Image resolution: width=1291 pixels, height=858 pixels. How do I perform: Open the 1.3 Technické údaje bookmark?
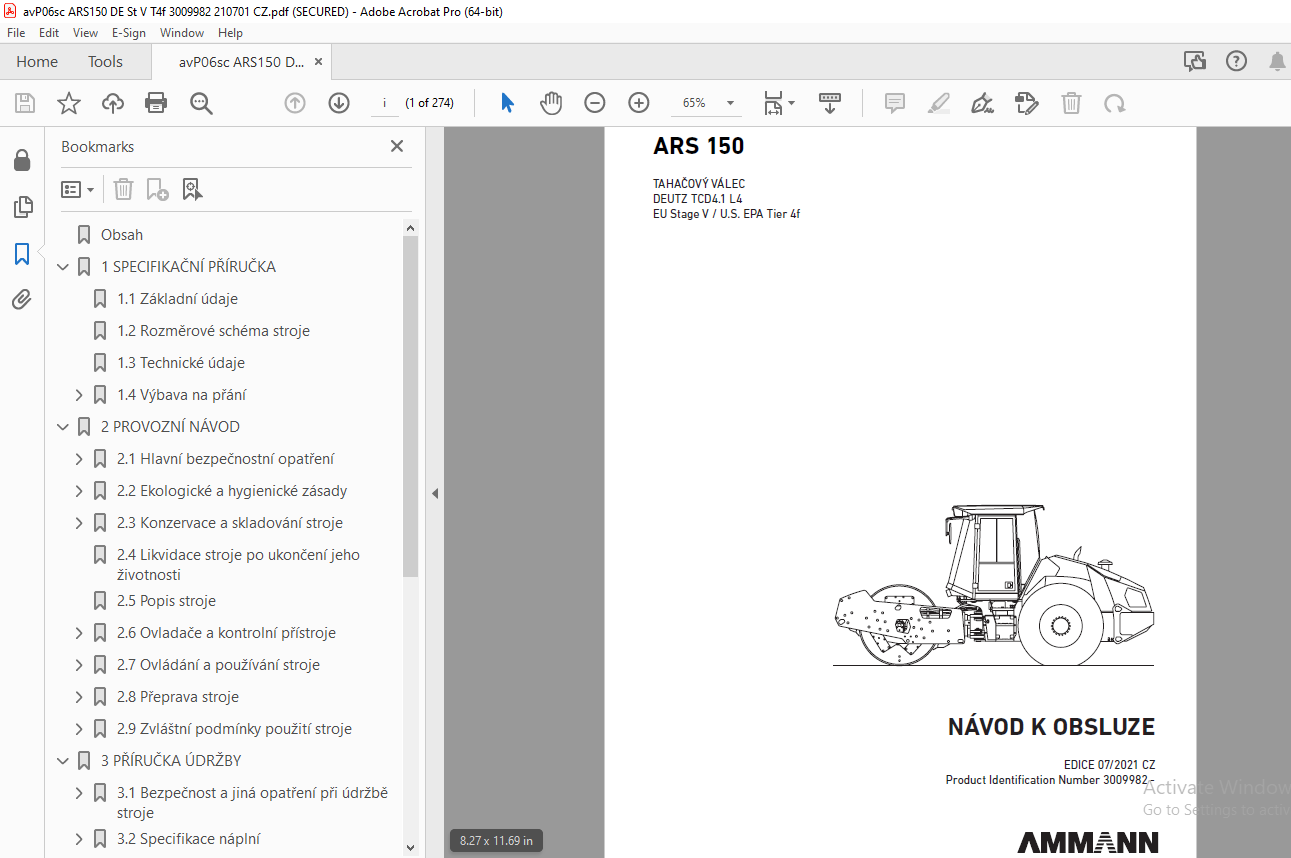click(x=181, y=363)
